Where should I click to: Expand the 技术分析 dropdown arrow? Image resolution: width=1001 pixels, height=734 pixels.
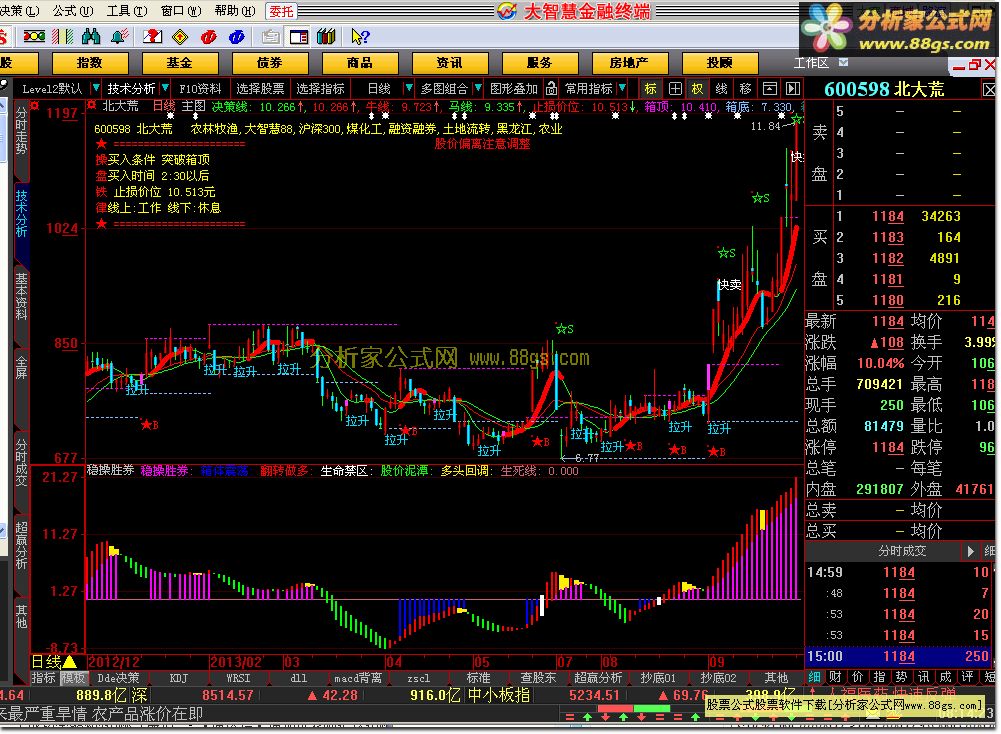[x=165, y=88]
